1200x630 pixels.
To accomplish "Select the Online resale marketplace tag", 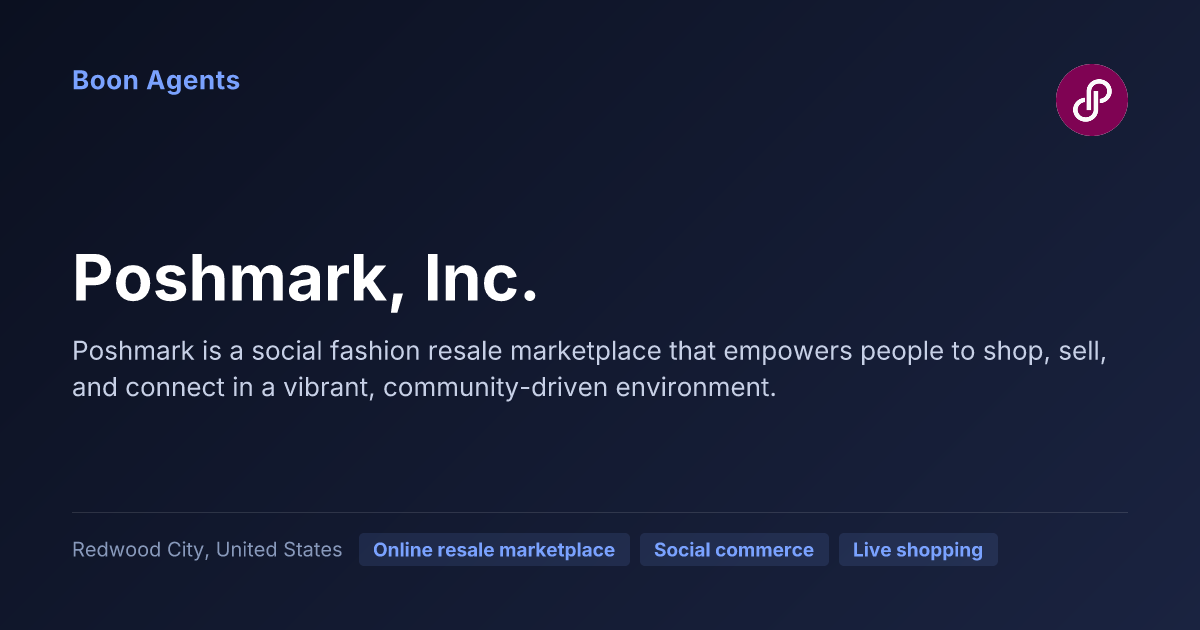I will point(494,550).
